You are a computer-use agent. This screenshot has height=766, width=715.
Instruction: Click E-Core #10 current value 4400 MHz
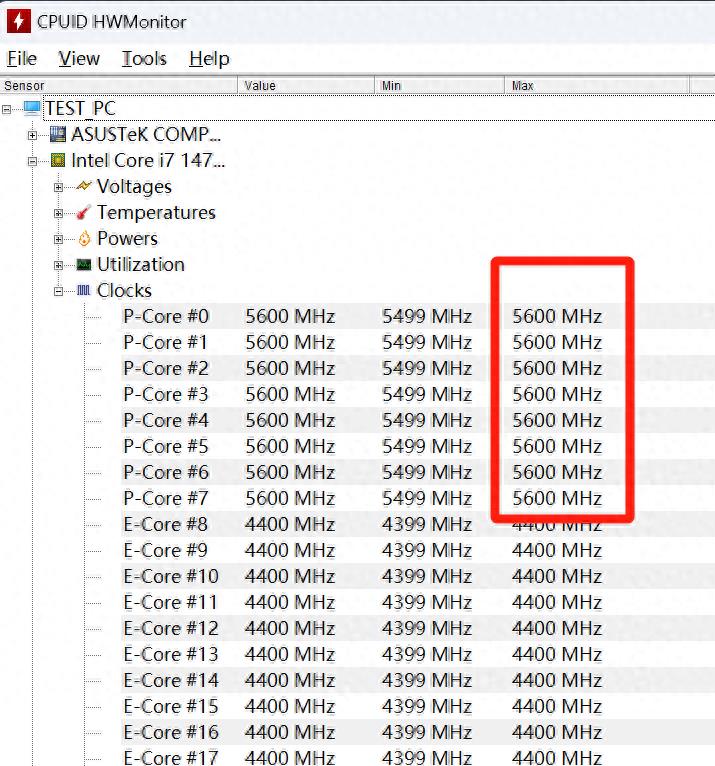coord(290,576)
